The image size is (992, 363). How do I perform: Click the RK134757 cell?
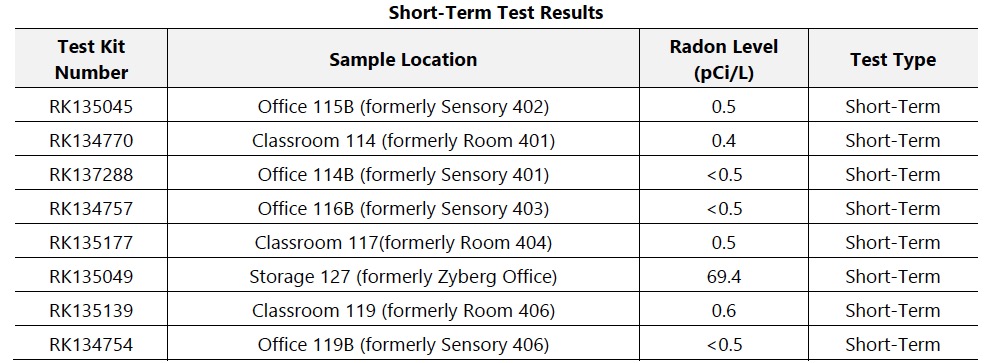click(x=91, y=209)
